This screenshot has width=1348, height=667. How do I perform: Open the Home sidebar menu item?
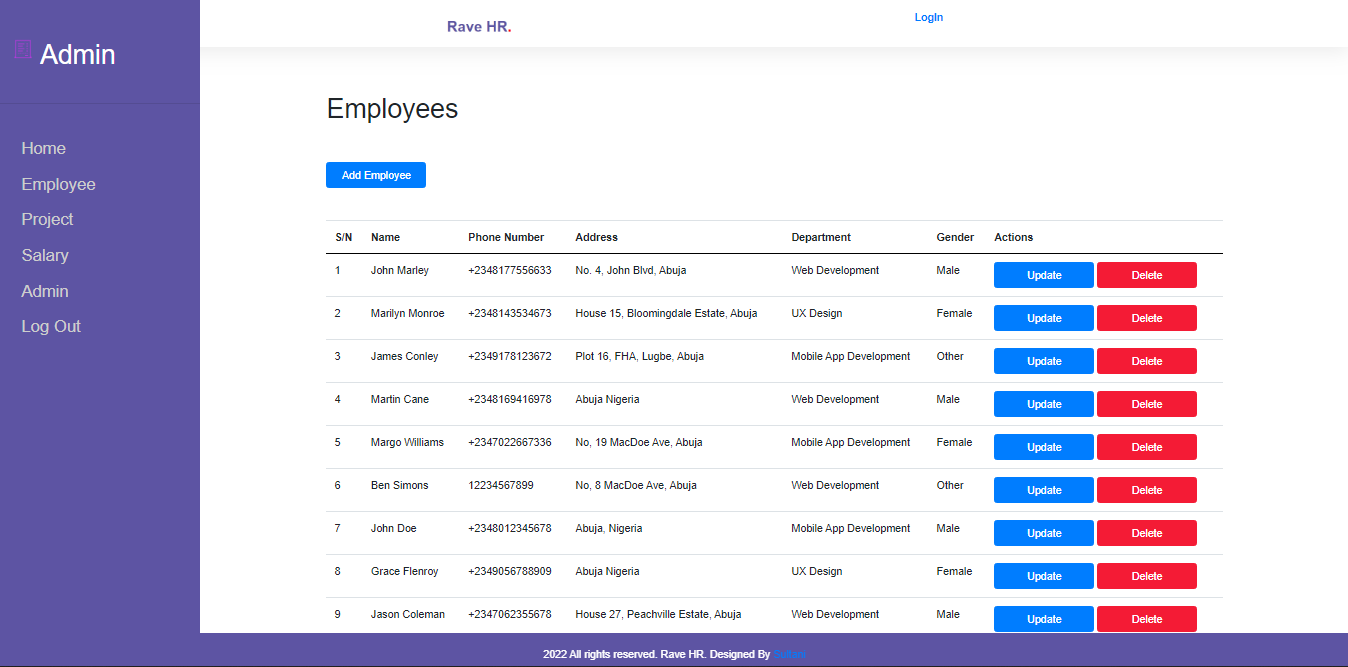point(44,149)
